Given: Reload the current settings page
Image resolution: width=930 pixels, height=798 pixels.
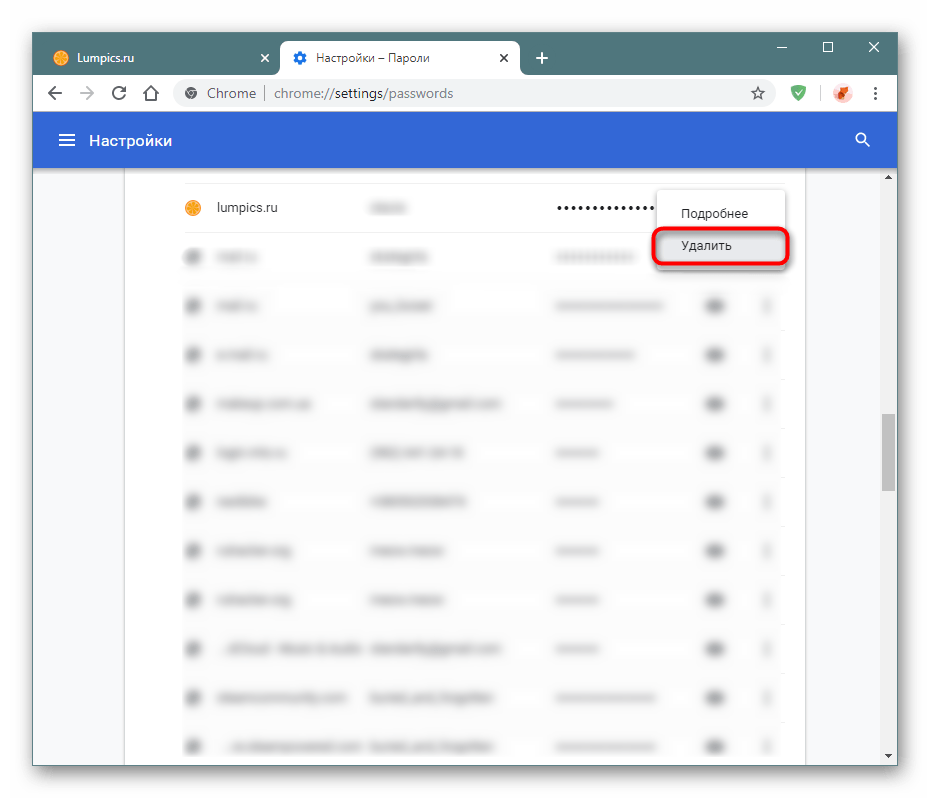Looking at the screenshot, I should pos(119,93).
